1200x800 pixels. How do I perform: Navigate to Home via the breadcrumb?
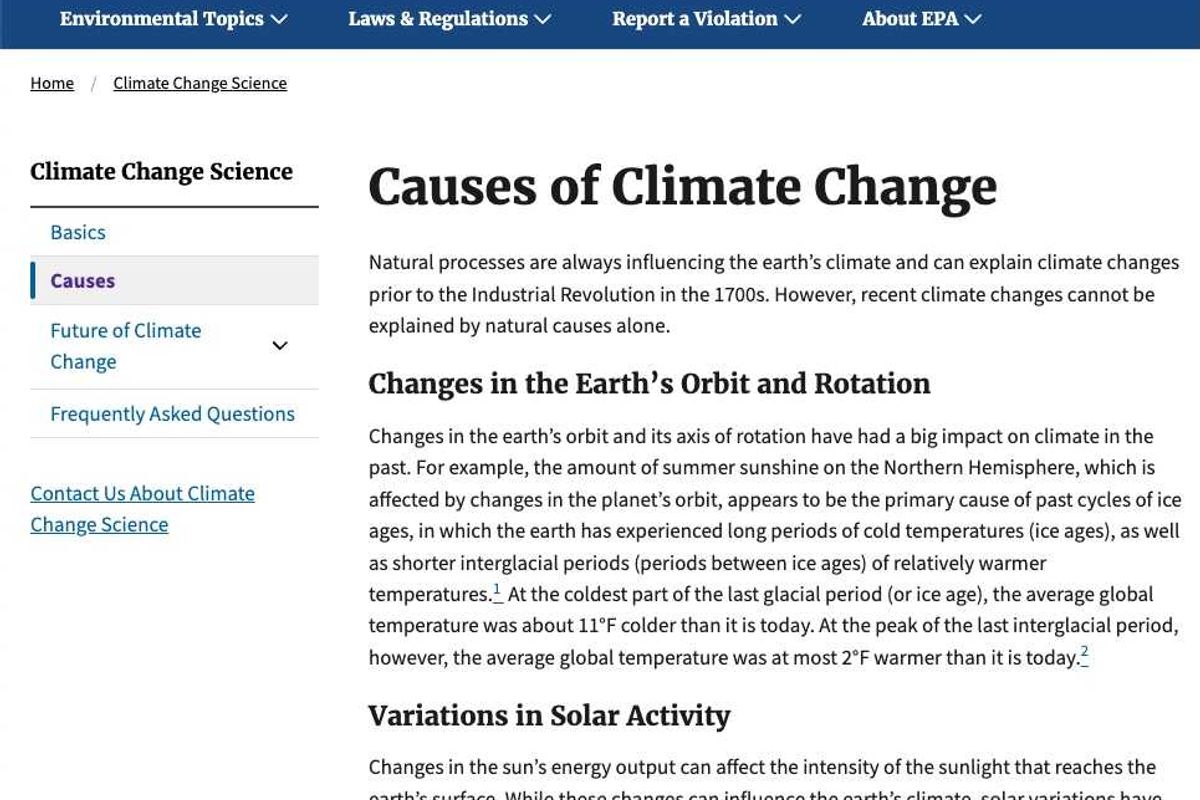click(52, 83)
